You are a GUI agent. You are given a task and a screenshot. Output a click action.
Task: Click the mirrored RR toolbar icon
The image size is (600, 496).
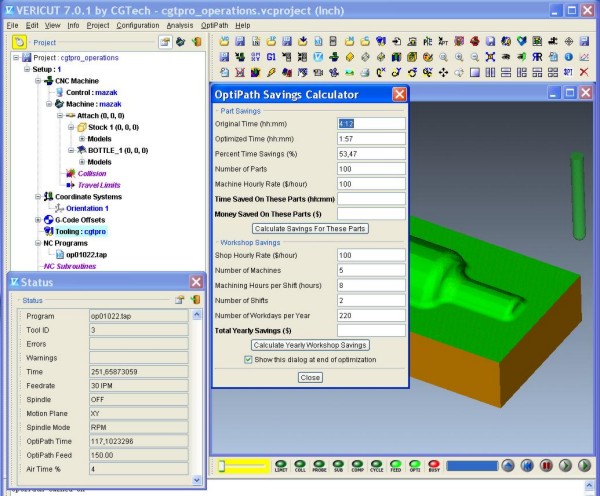pos(537,57)
